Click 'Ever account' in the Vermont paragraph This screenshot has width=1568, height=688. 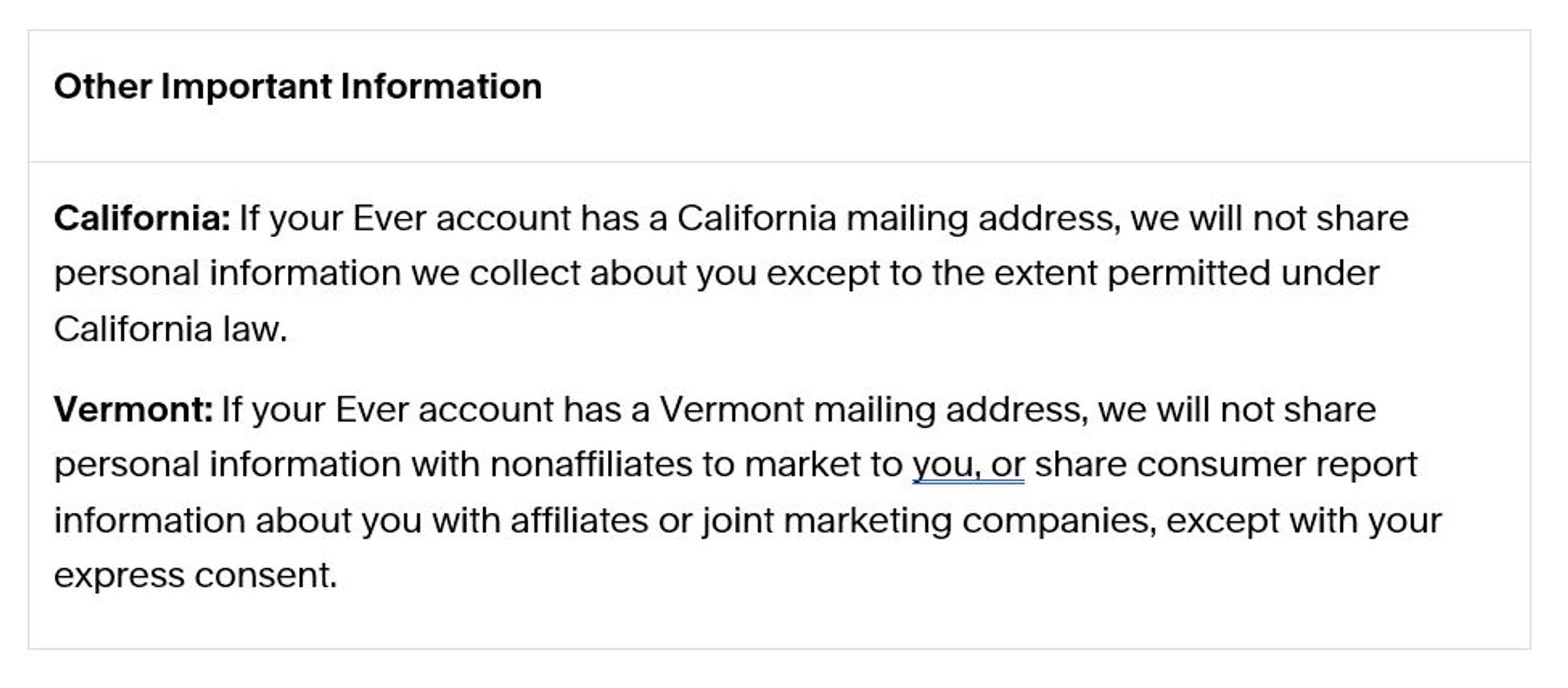click(444, 410)
